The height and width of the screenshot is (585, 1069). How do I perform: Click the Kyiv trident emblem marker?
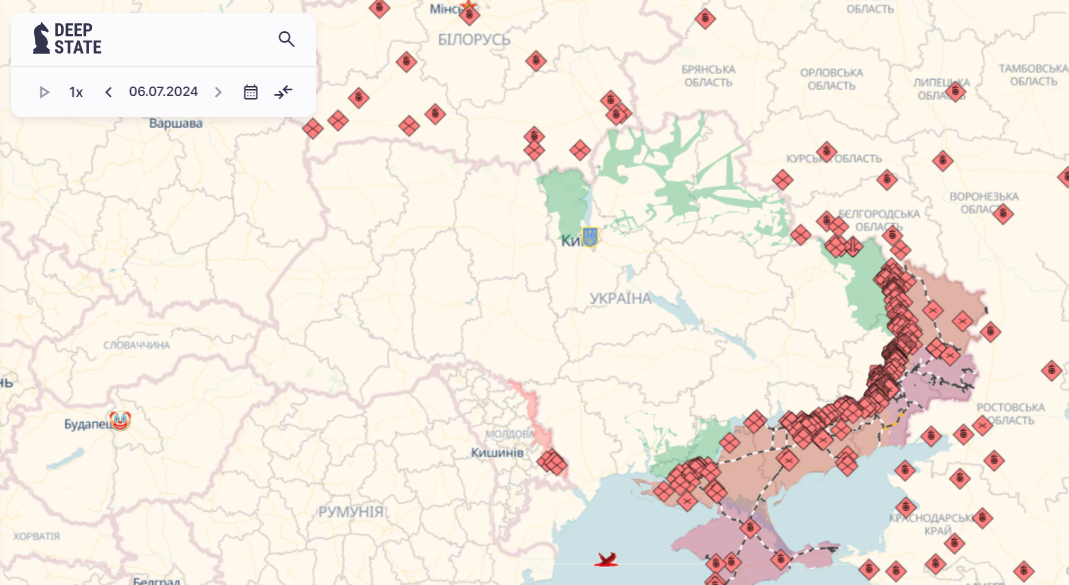click(590, 237)
